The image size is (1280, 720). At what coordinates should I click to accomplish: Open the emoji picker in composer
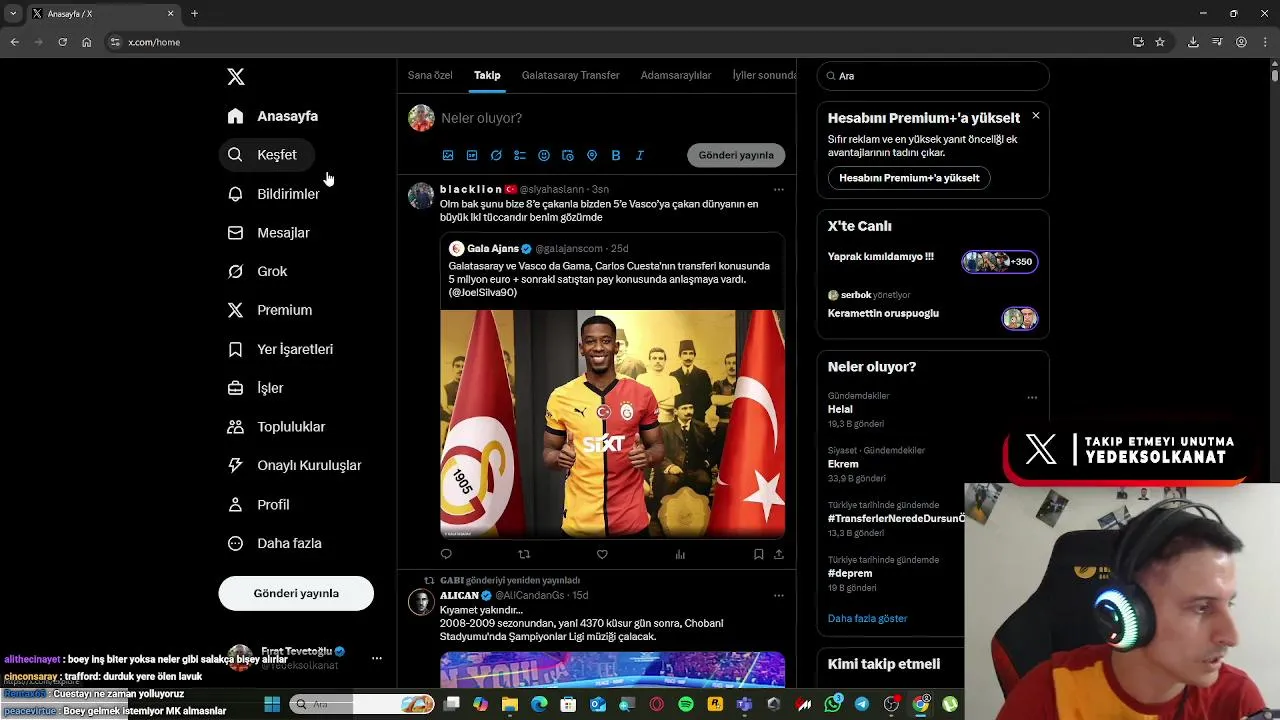[544, 155]
